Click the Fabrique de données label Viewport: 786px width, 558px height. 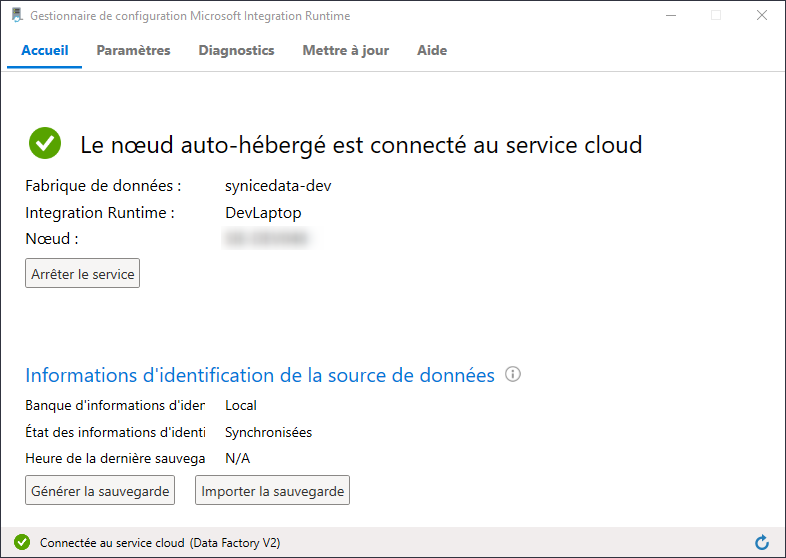[x=103, y=186]
